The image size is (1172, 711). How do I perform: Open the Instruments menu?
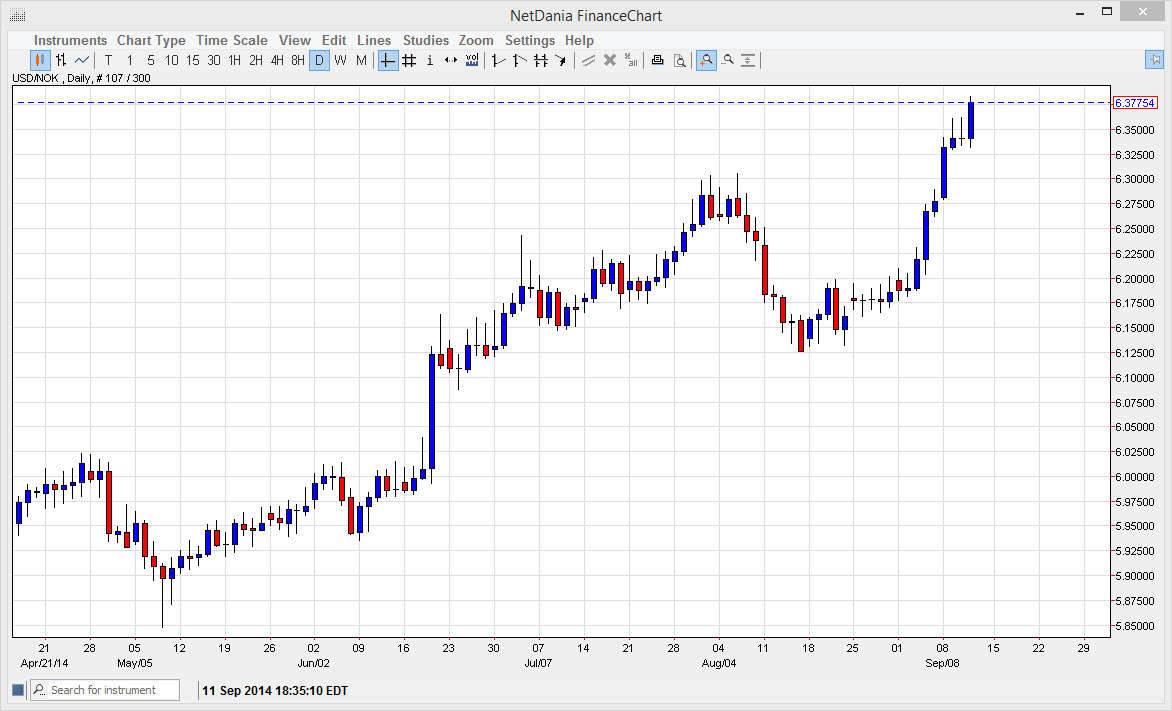[70, 40]
